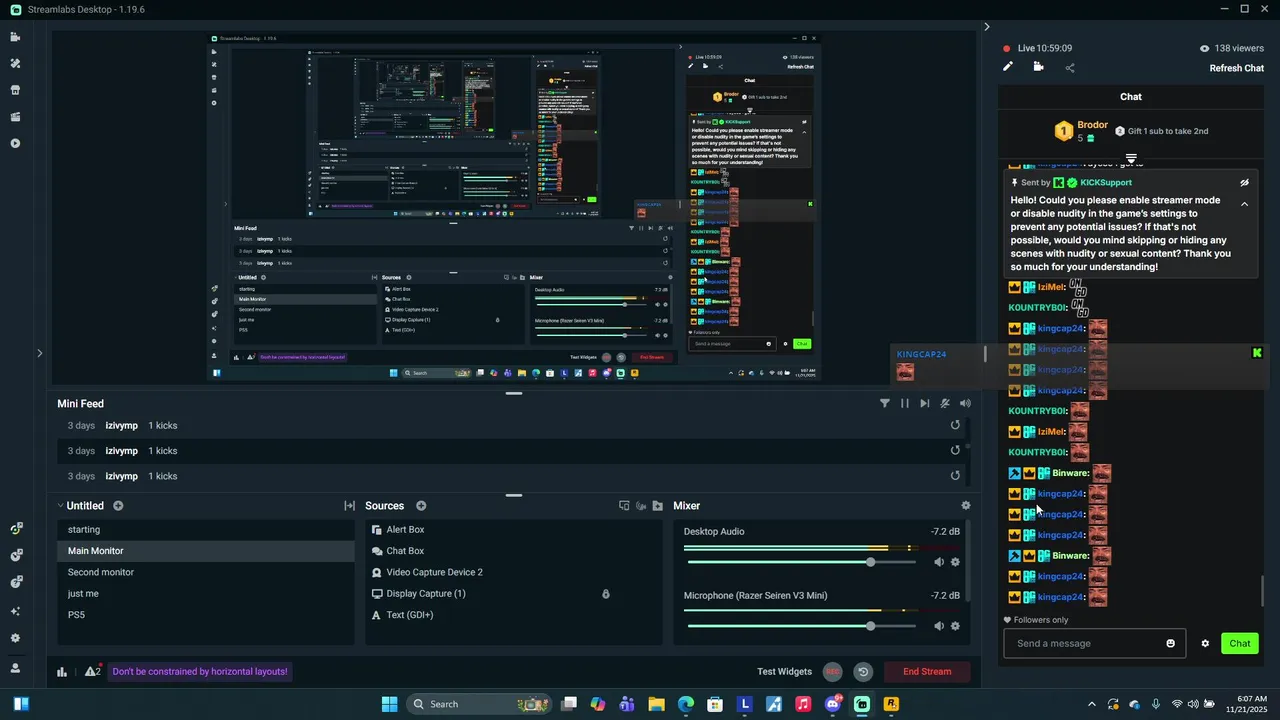1280x720 pixels.
Task: Add a new source with plus icon
Action: pyautogui.click(x=421, y=506)
